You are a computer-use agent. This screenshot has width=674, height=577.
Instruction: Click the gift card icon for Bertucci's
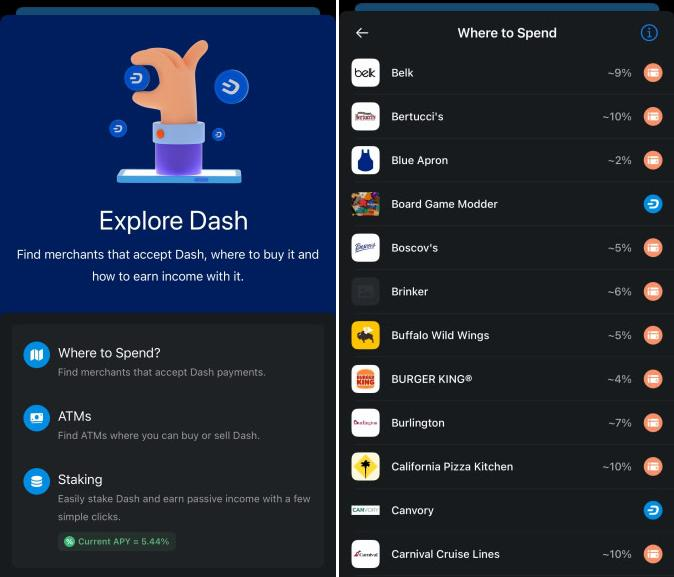pos(653,117)
